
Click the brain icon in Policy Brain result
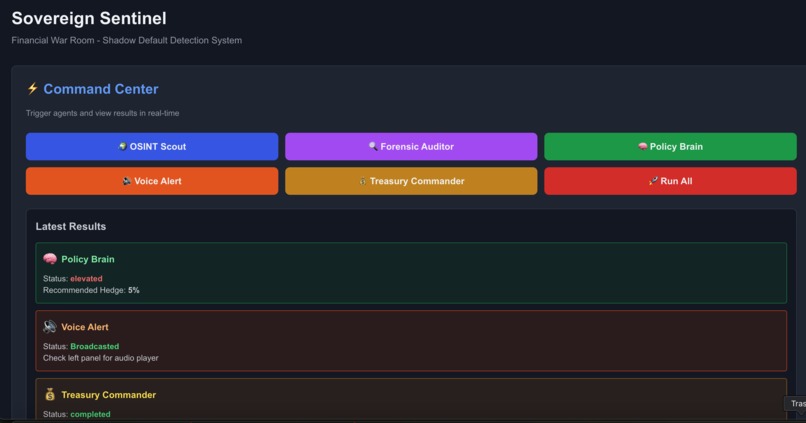point(50,259)
